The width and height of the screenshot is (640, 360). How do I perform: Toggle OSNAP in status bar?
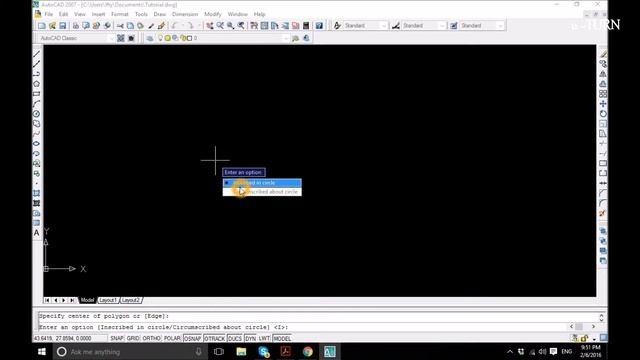192,338
